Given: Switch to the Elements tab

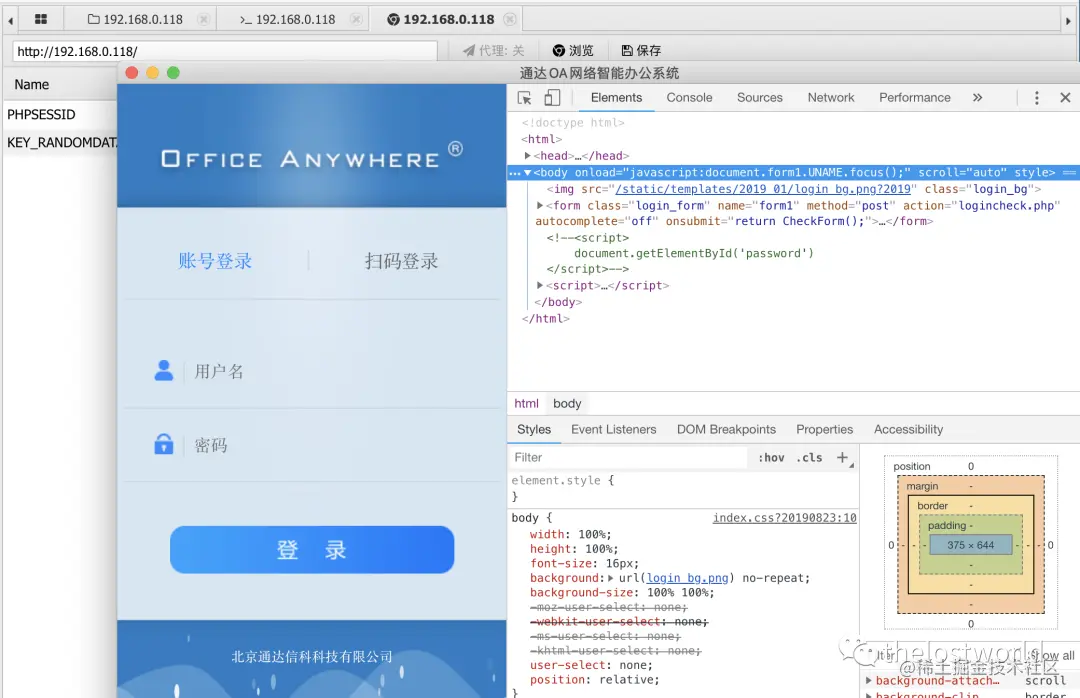Looking at the screenshot, I should 616,98.
